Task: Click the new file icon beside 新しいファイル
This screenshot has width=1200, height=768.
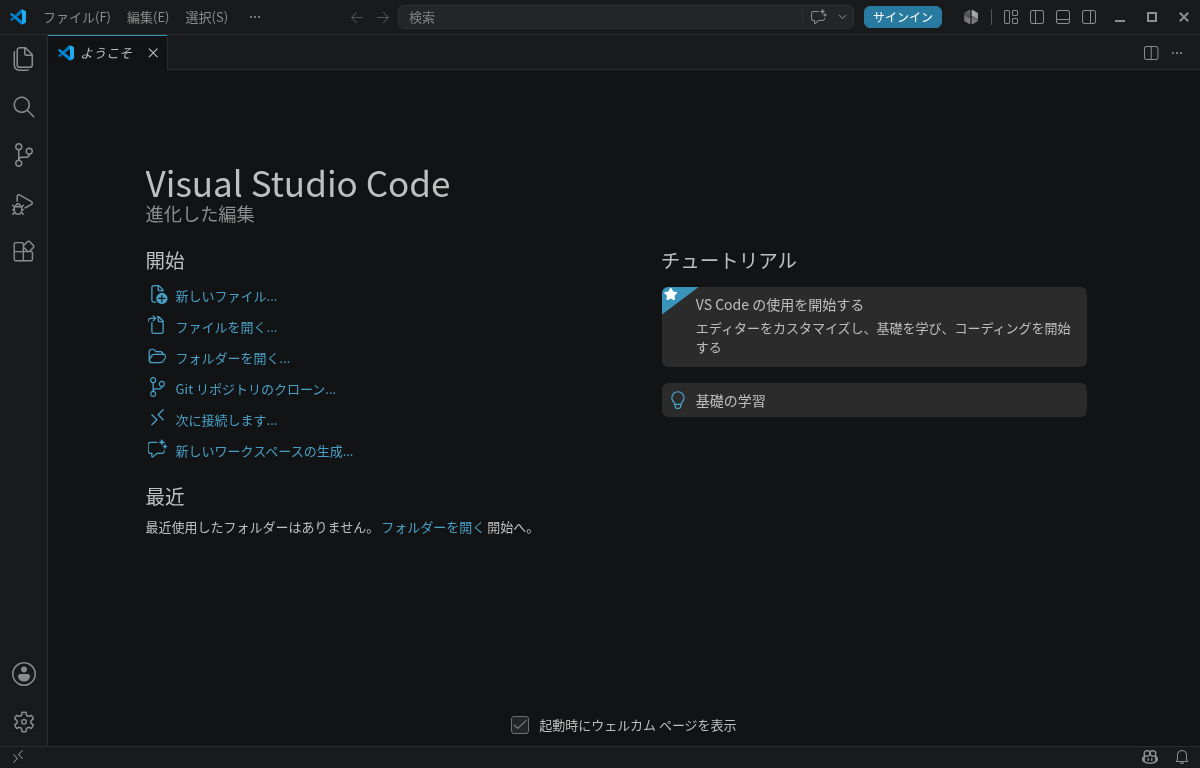Action: 157,294
